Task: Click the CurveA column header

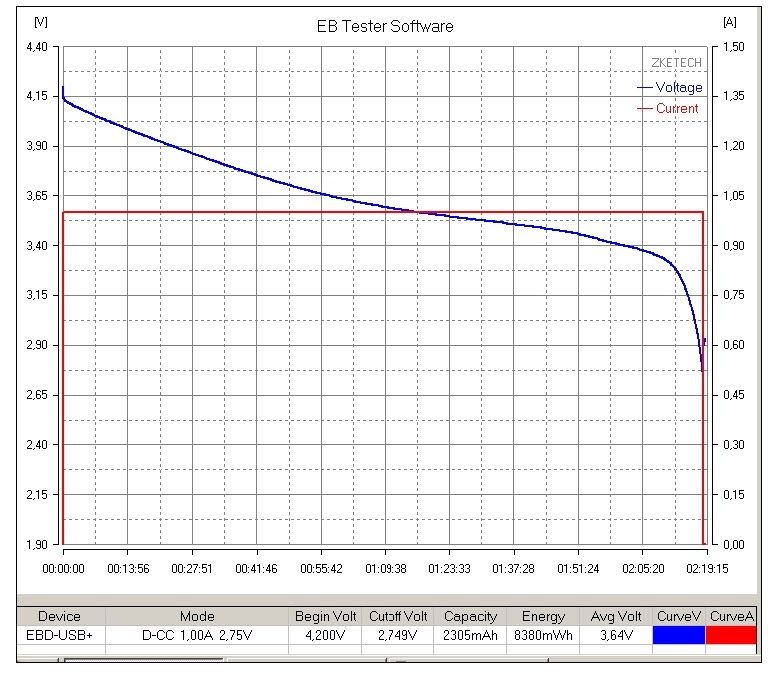Action: point(732,616)
